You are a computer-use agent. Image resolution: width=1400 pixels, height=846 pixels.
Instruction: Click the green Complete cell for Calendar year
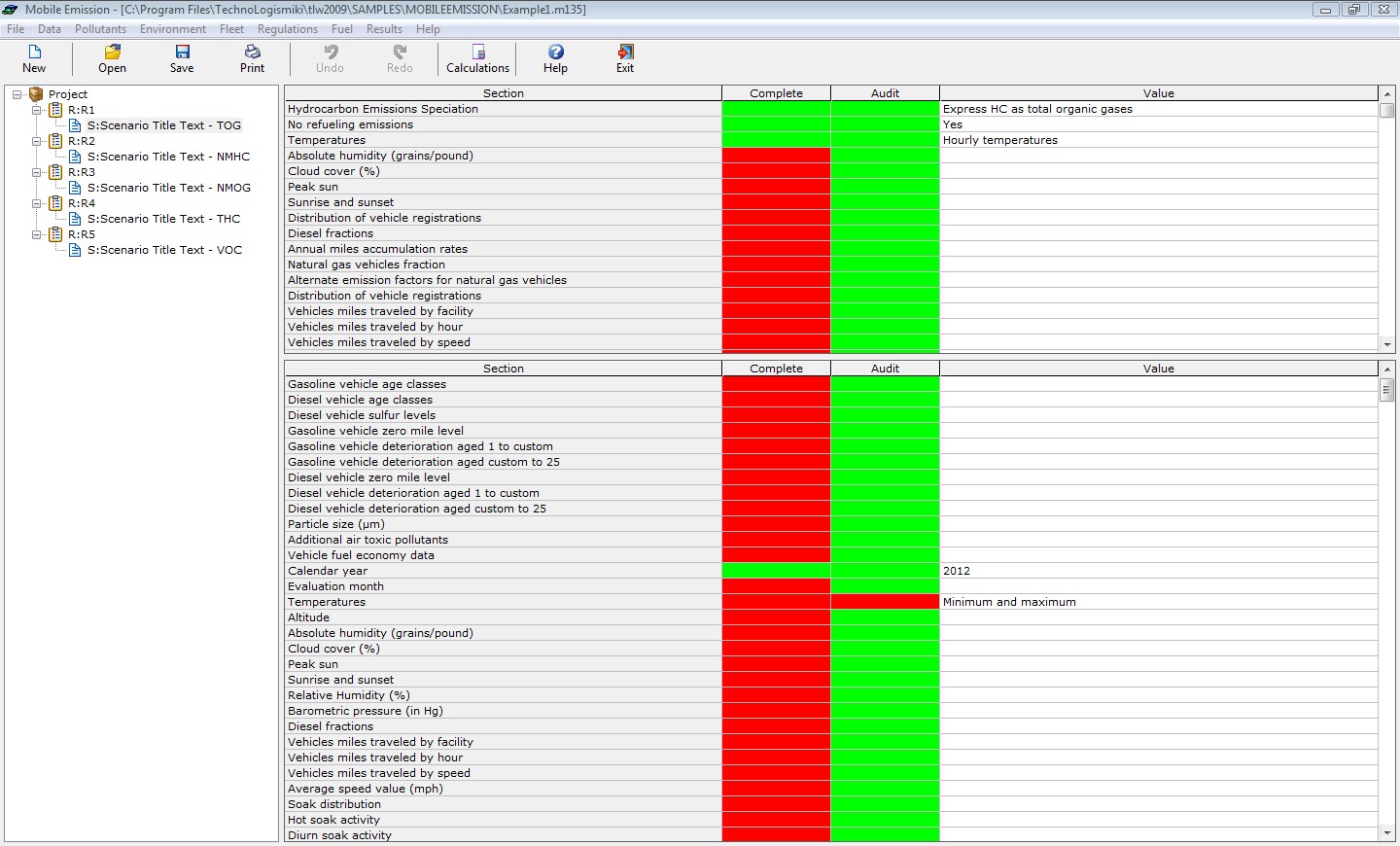coord(776,571)
